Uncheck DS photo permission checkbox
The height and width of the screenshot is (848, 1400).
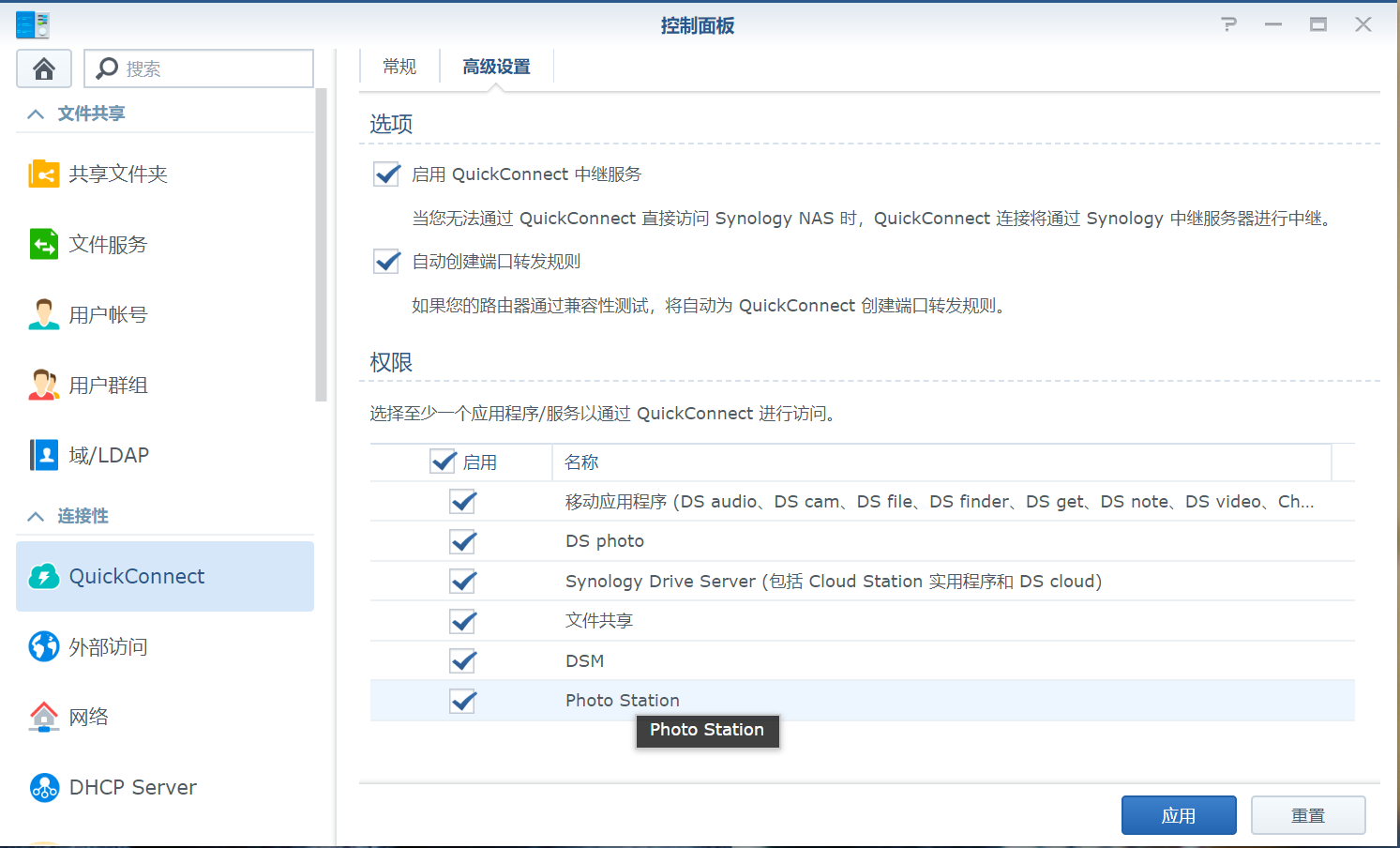463,541
